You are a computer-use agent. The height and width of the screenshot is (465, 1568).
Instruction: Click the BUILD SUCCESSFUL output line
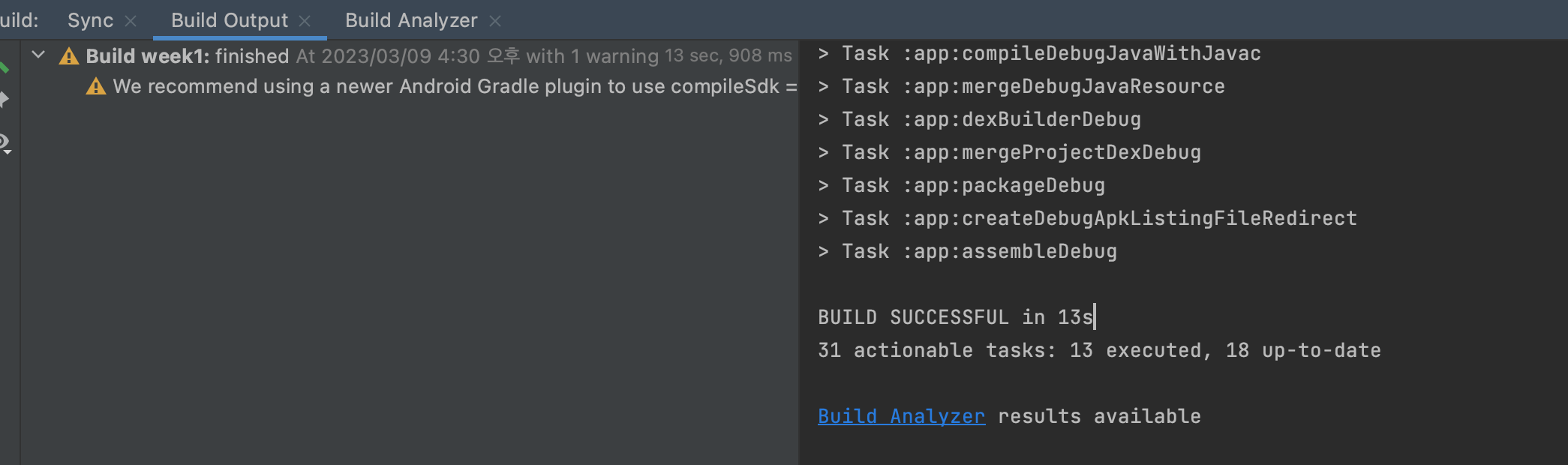tap(956, 317)
